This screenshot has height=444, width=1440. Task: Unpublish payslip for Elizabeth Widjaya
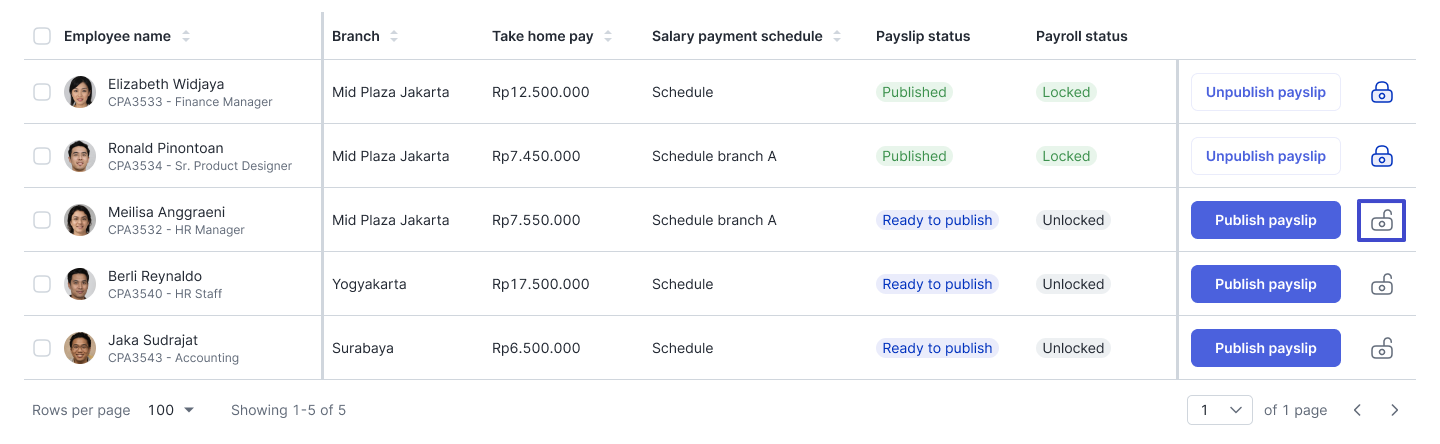(1266, 92)
